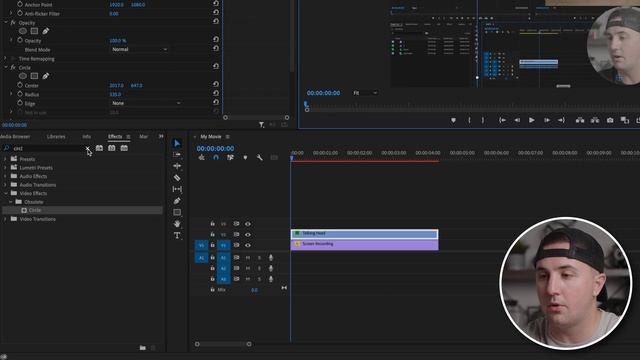Step back one frame in program monitor

(x=517, y=120)
